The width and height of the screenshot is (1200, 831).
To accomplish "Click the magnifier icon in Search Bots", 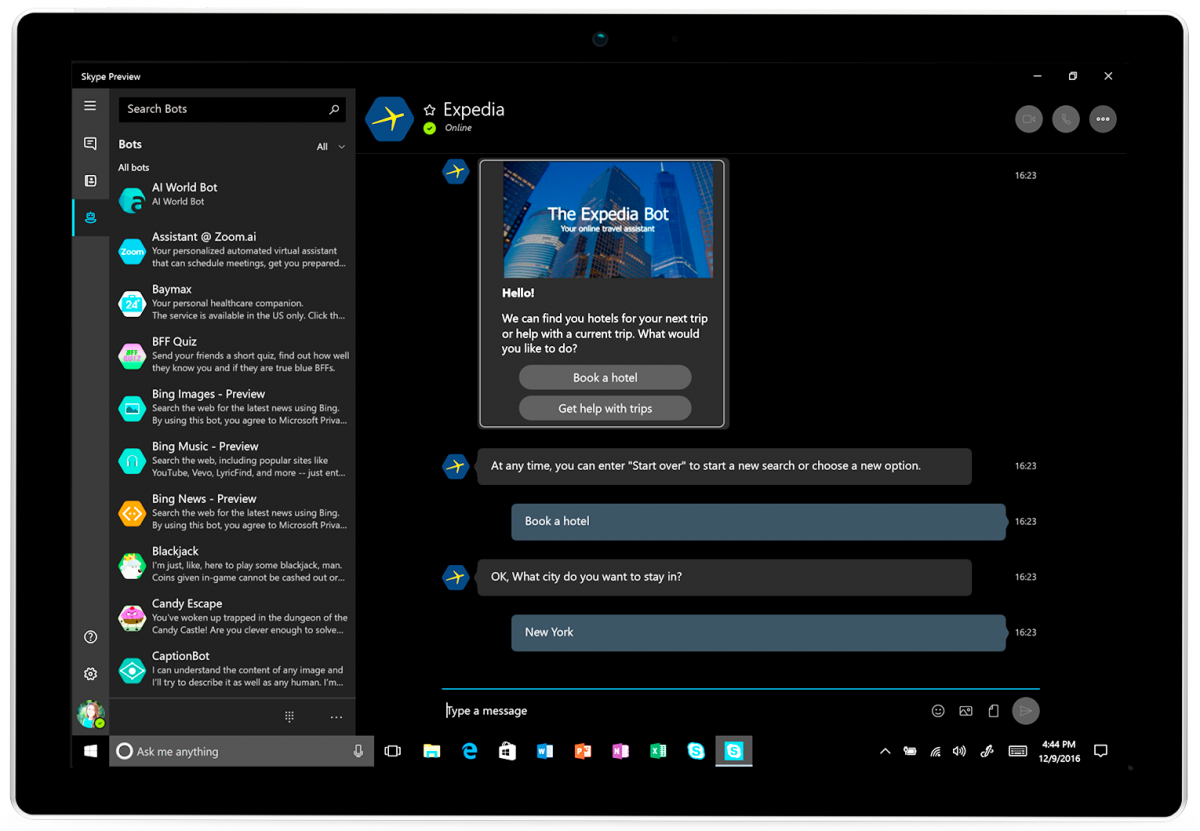I will pos(334,109).
